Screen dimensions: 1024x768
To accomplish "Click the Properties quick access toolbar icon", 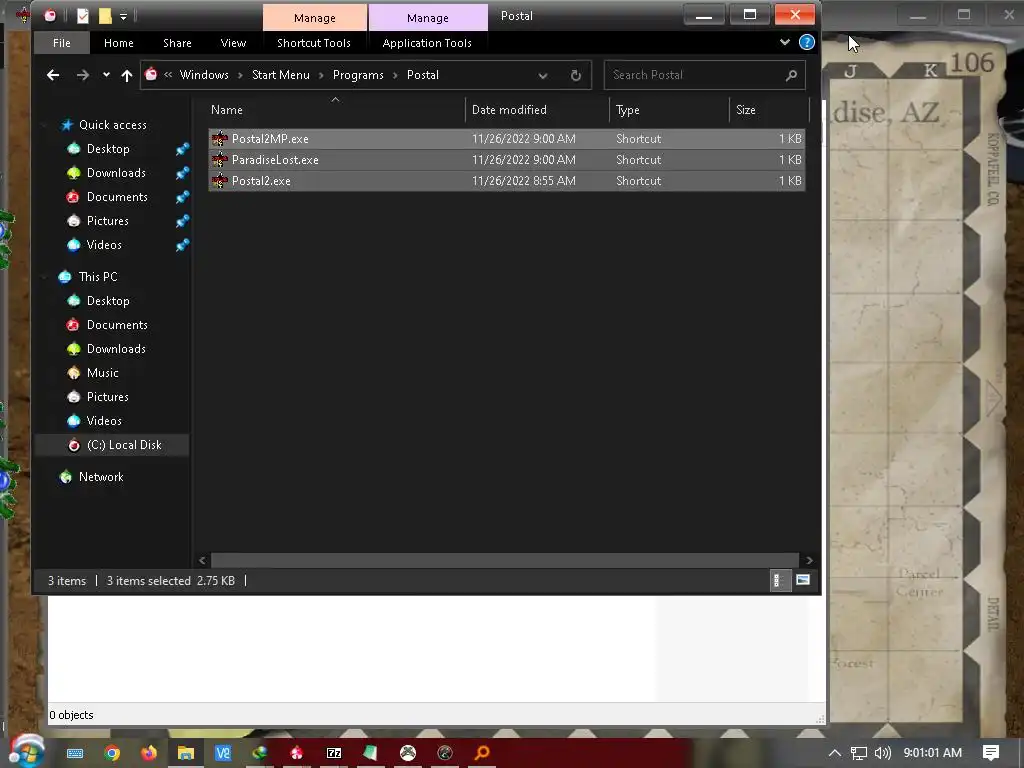I will coord(82,16).
